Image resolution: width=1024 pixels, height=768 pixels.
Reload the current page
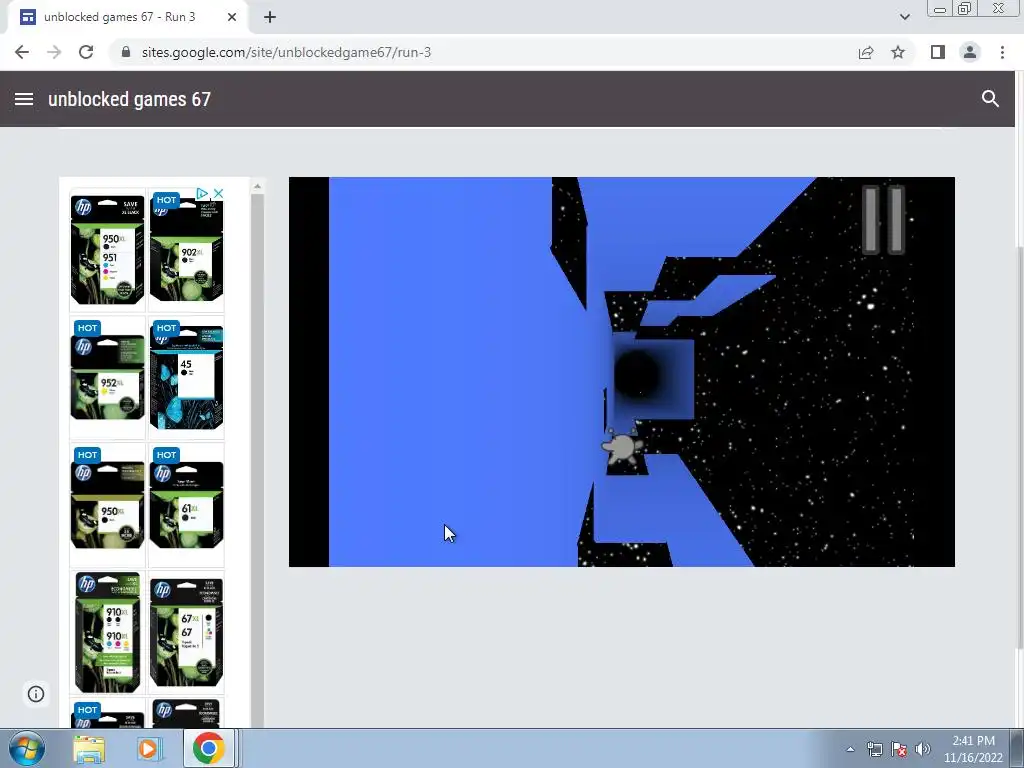click(86, 52)
